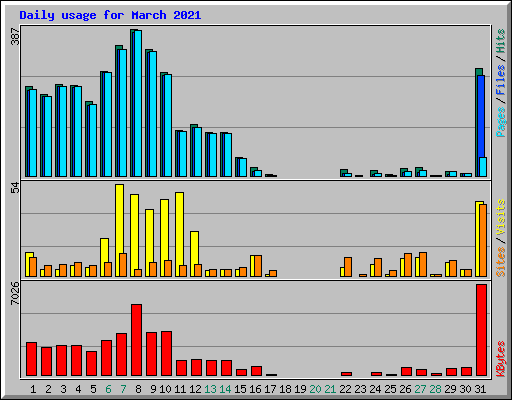Click green day 13 on the x-axis
This screenshot has width=512, height=400.
coord(210,389)
